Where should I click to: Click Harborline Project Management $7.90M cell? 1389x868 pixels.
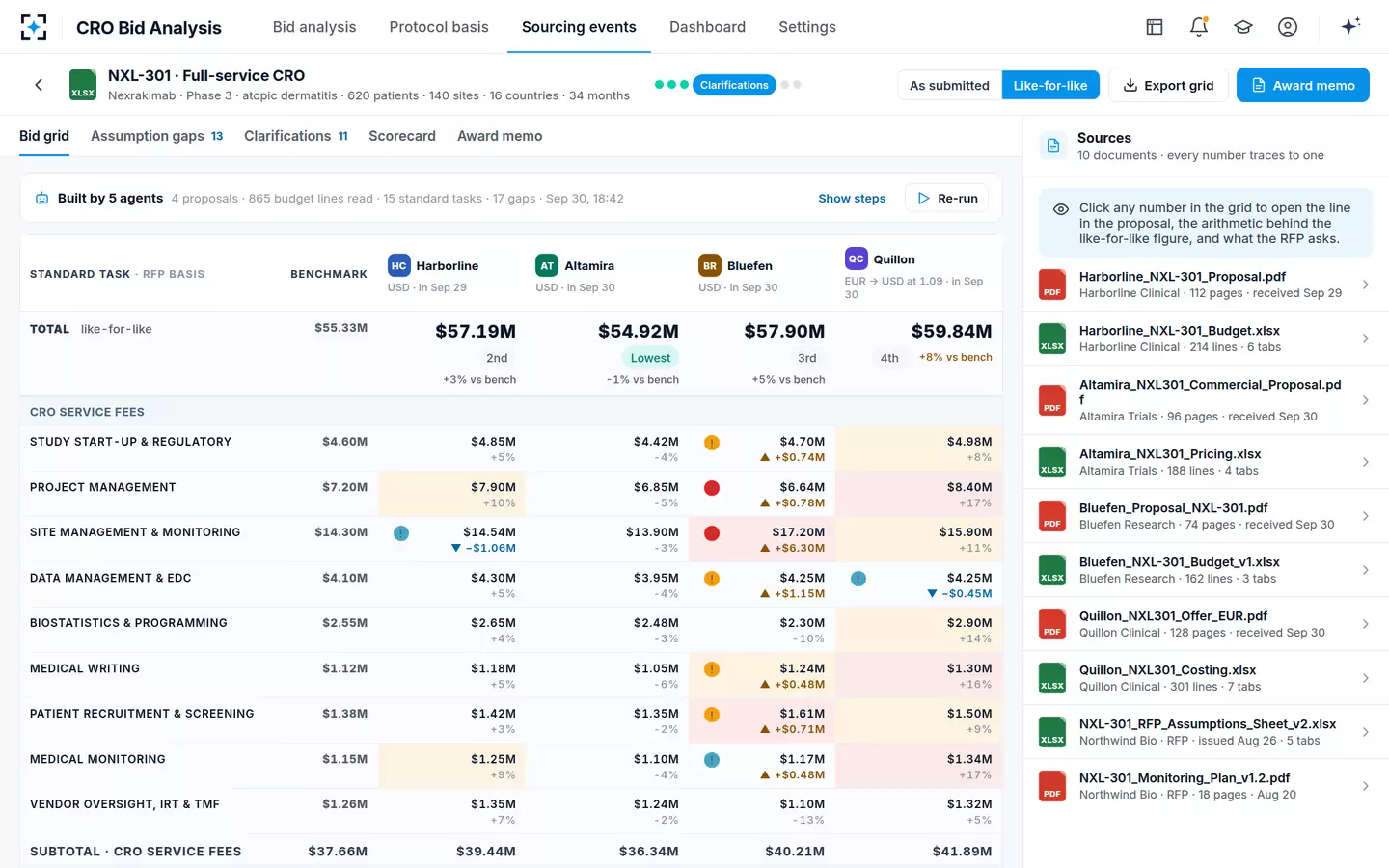click(x=451, y=494)
